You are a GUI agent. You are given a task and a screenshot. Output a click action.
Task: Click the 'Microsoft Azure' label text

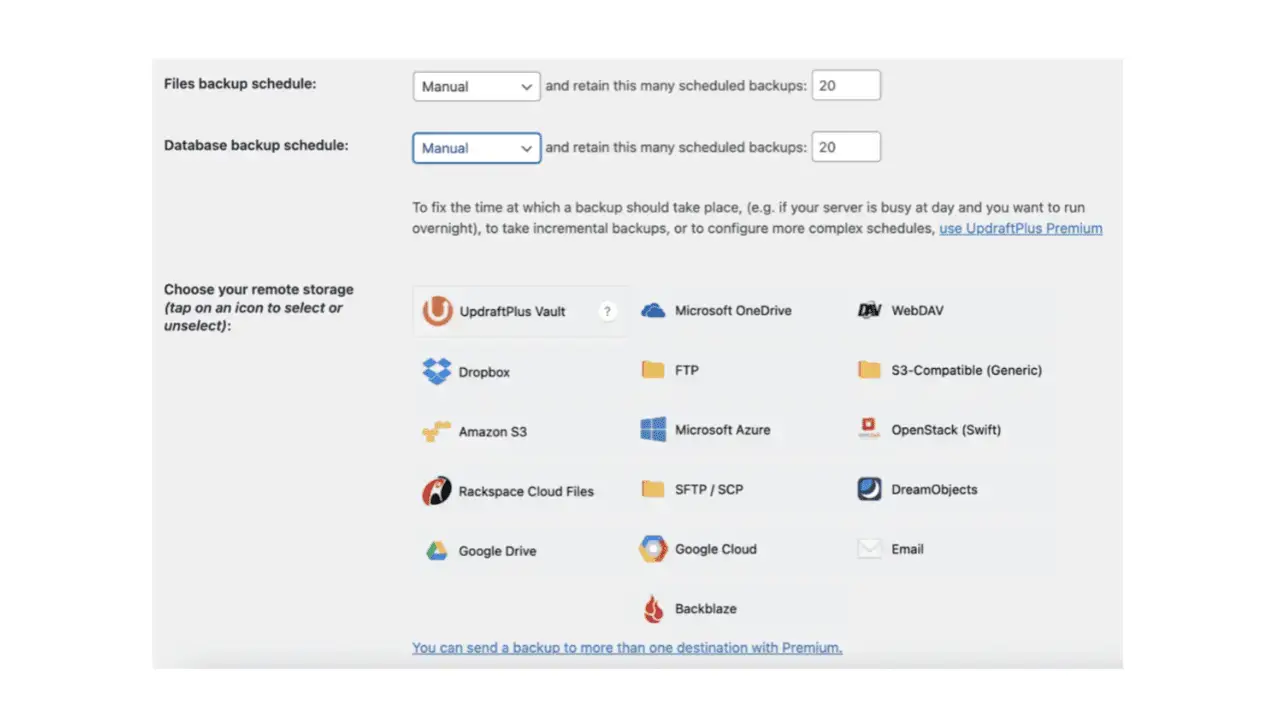[x=723, y=430]
